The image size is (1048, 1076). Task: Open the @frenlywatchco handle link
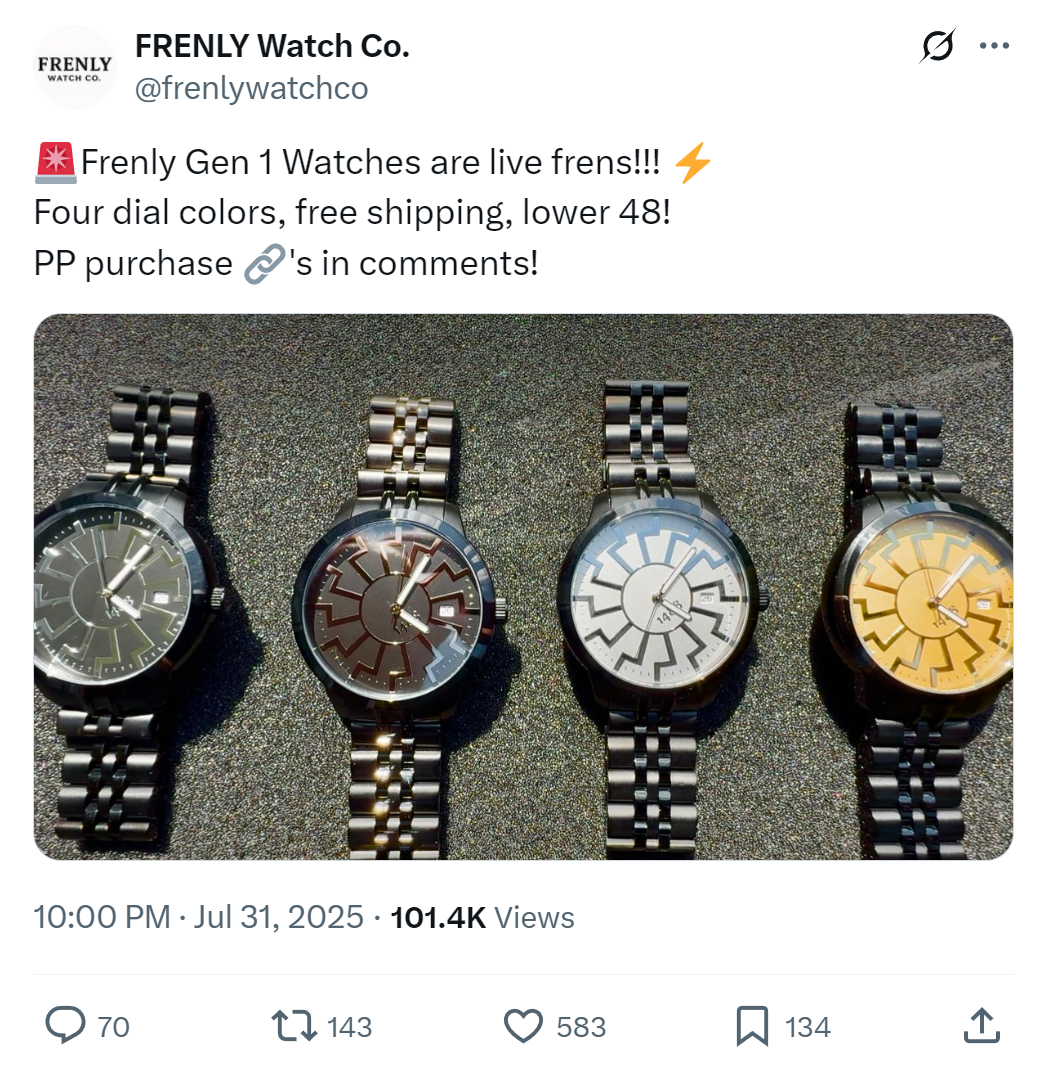251,89
